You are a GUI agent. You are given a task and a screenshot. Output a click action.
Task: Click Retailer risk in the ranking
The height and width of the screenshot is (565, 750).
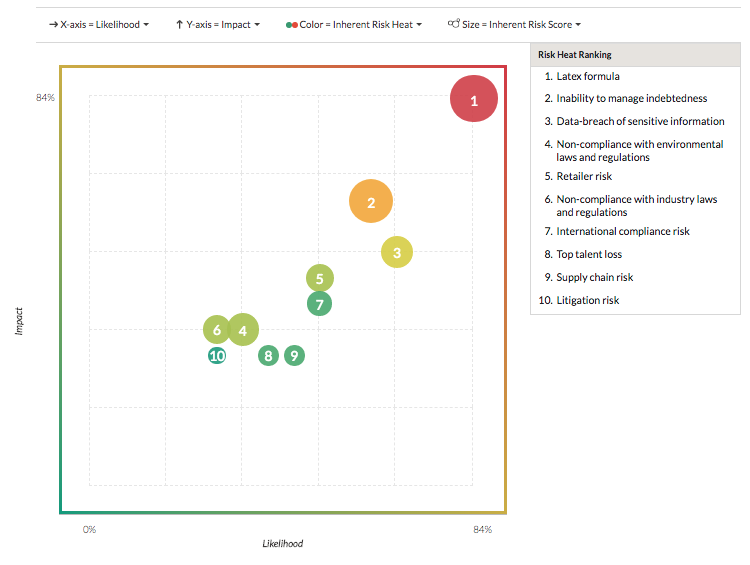(583, 176)
